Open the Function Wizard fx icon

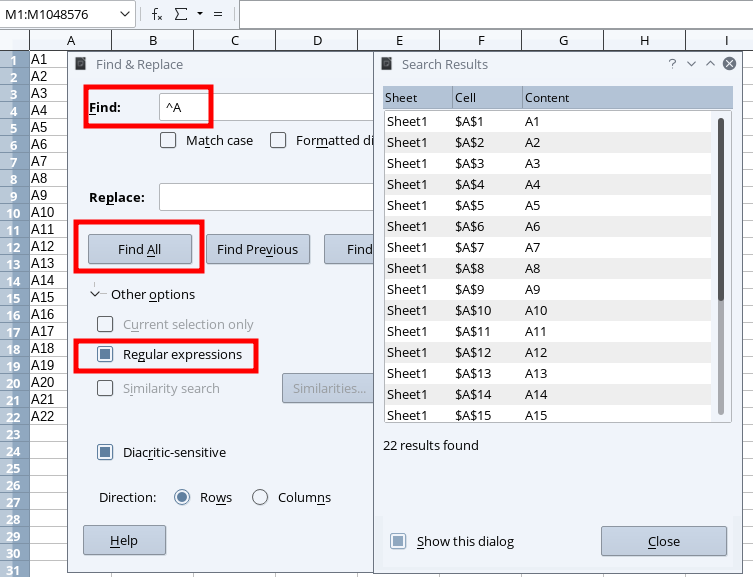pyautogui.click(x=157, y=14)
